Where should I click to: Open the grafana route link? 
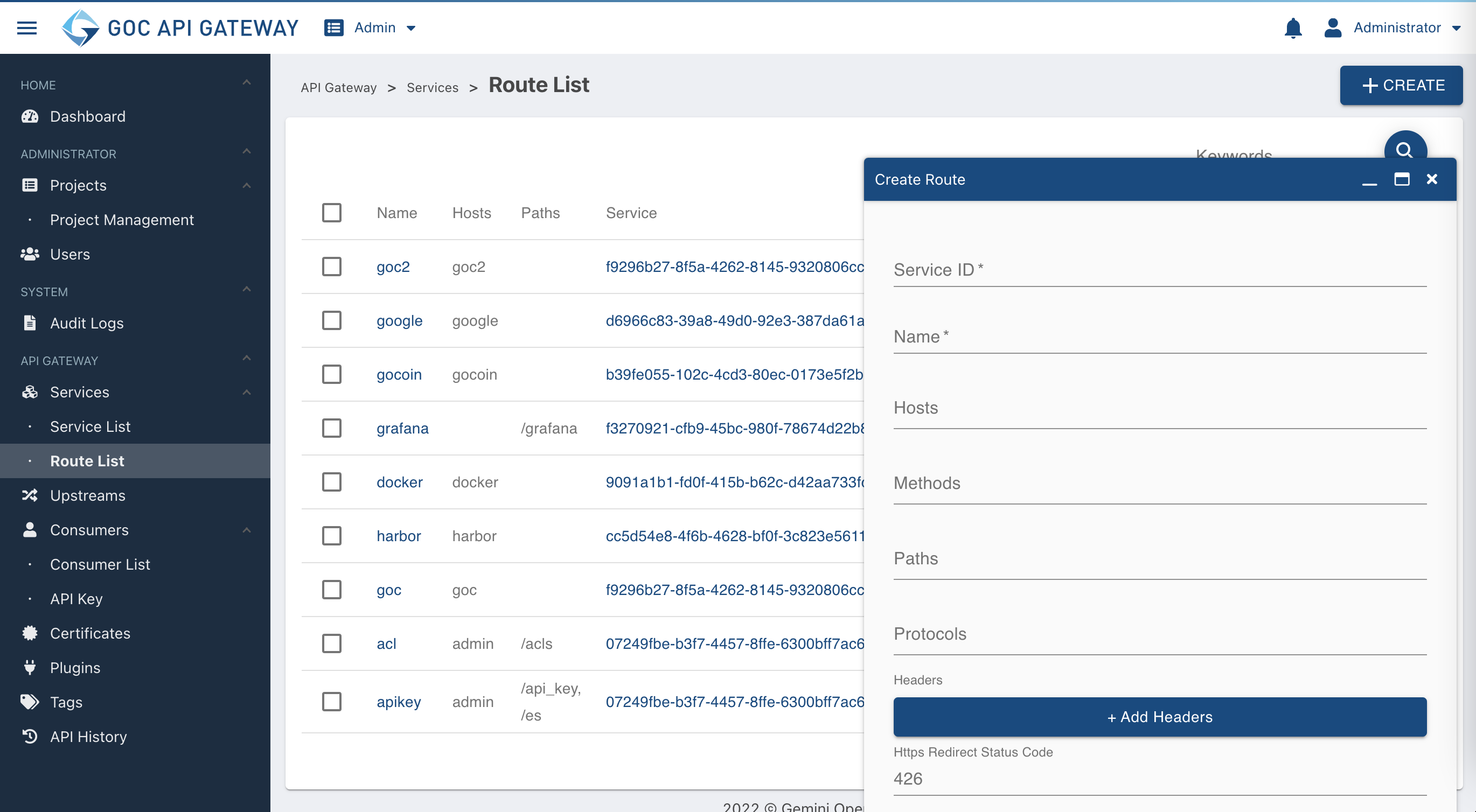(x=402, y=428)
